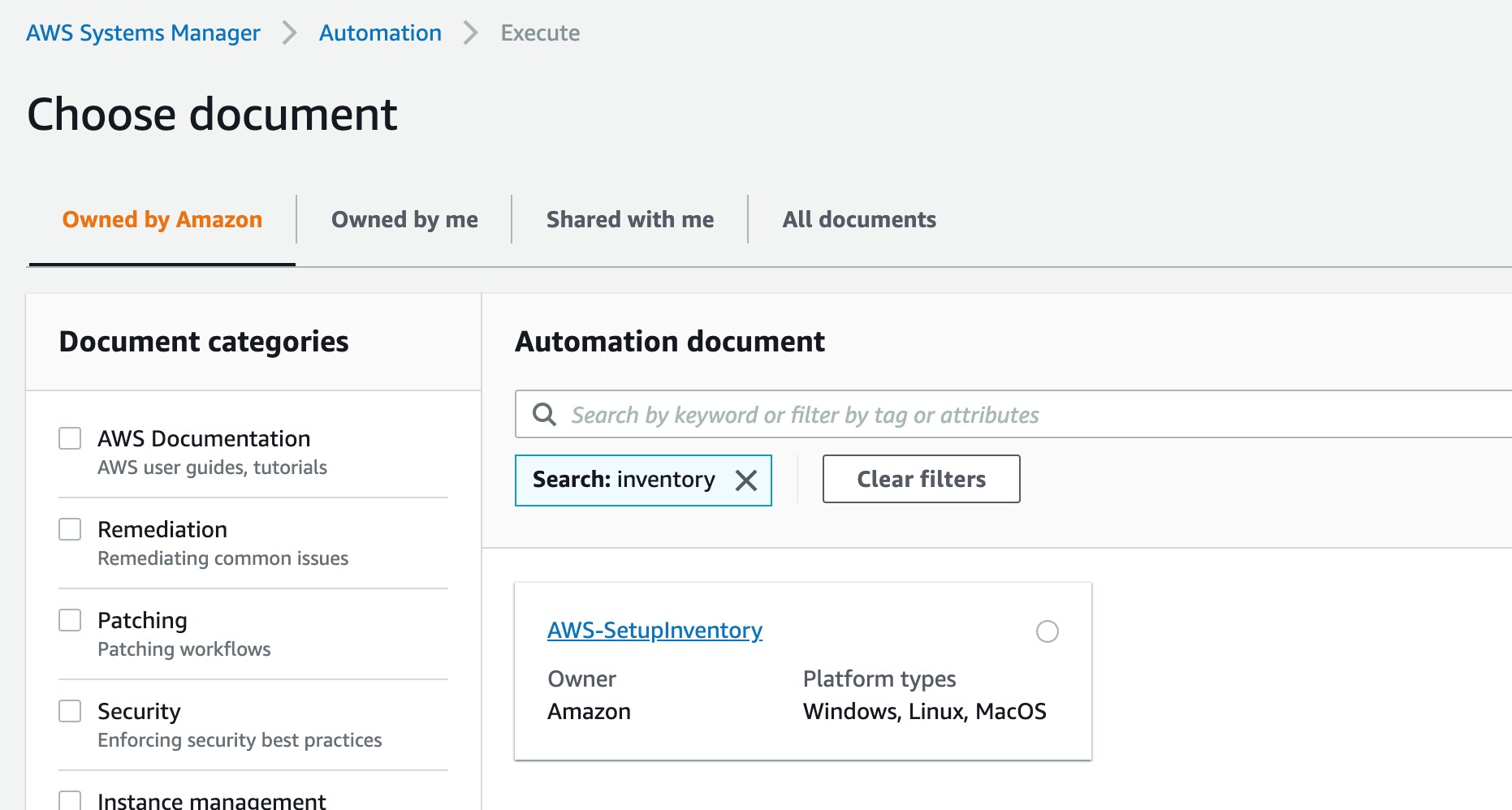The height and width of the screenshot is (810, 1512).
Task: Enable the Remediation category checkbox
Action: (70, 529)
